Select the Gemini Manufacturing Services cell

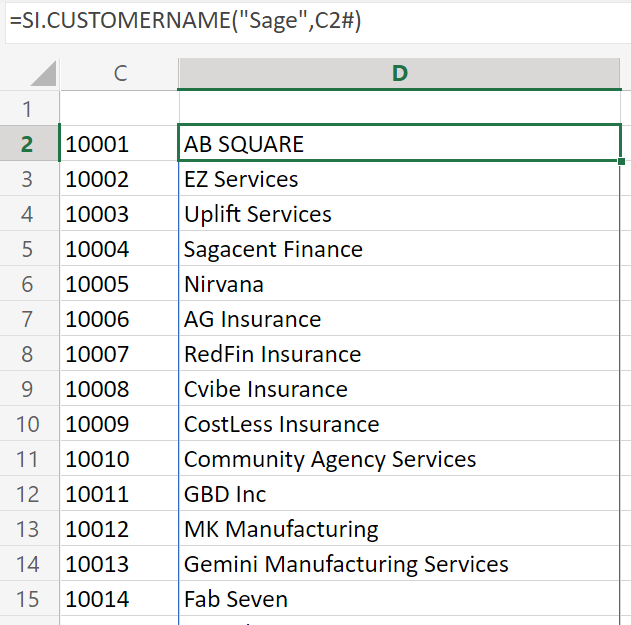(400, 564)
